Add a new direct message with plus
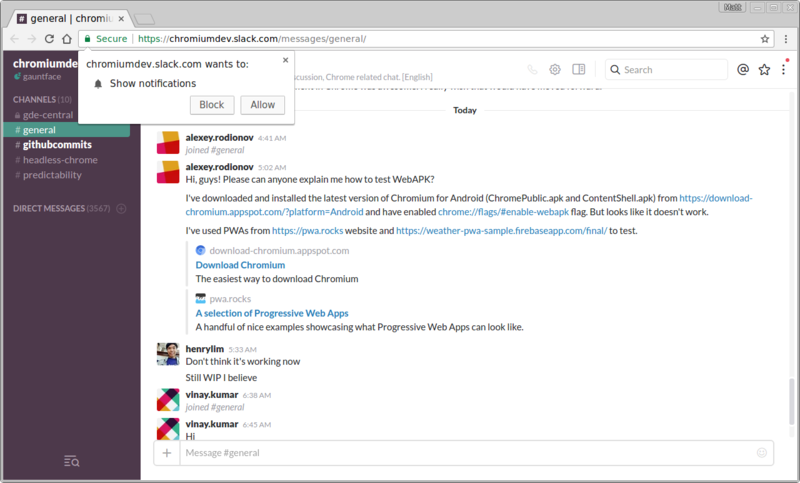Screen dimensions: 800x483 click(x=121, y=208)
